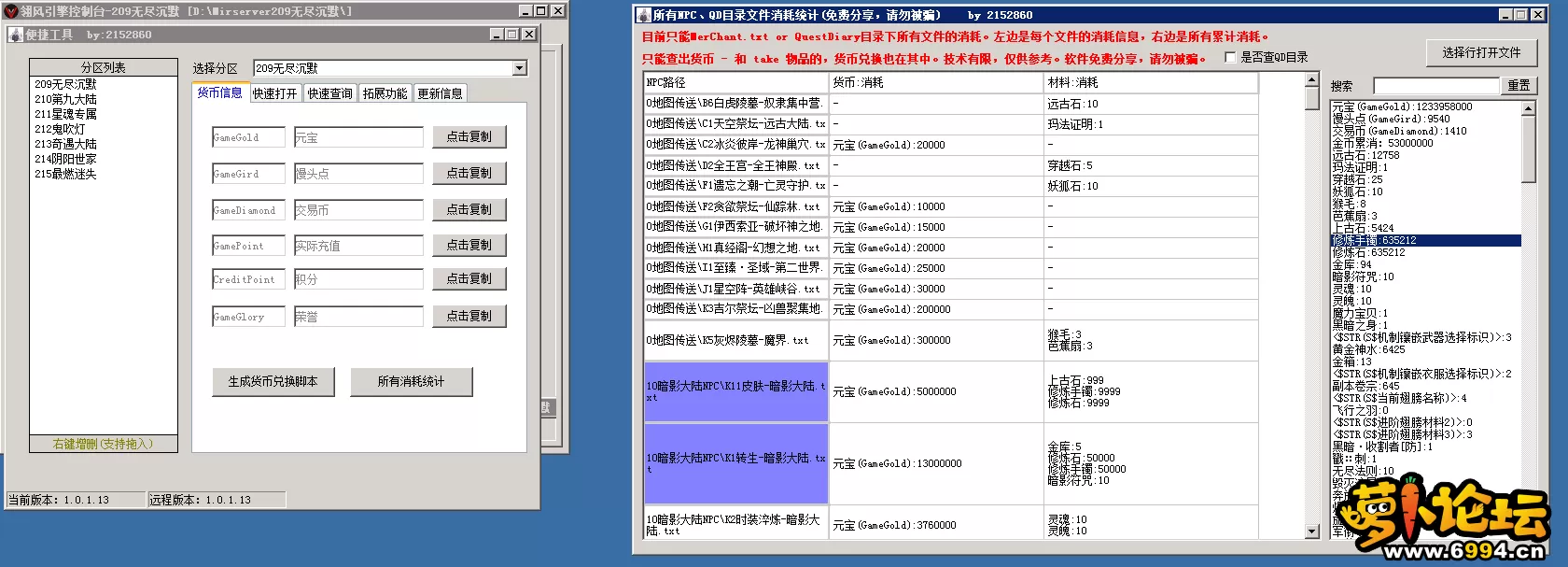Image resolution: width=1568 pixels, height=567 pixels.
Task: Switch to the 快速打开 tab
Action: pyautogui.click(x=275, y=93)
